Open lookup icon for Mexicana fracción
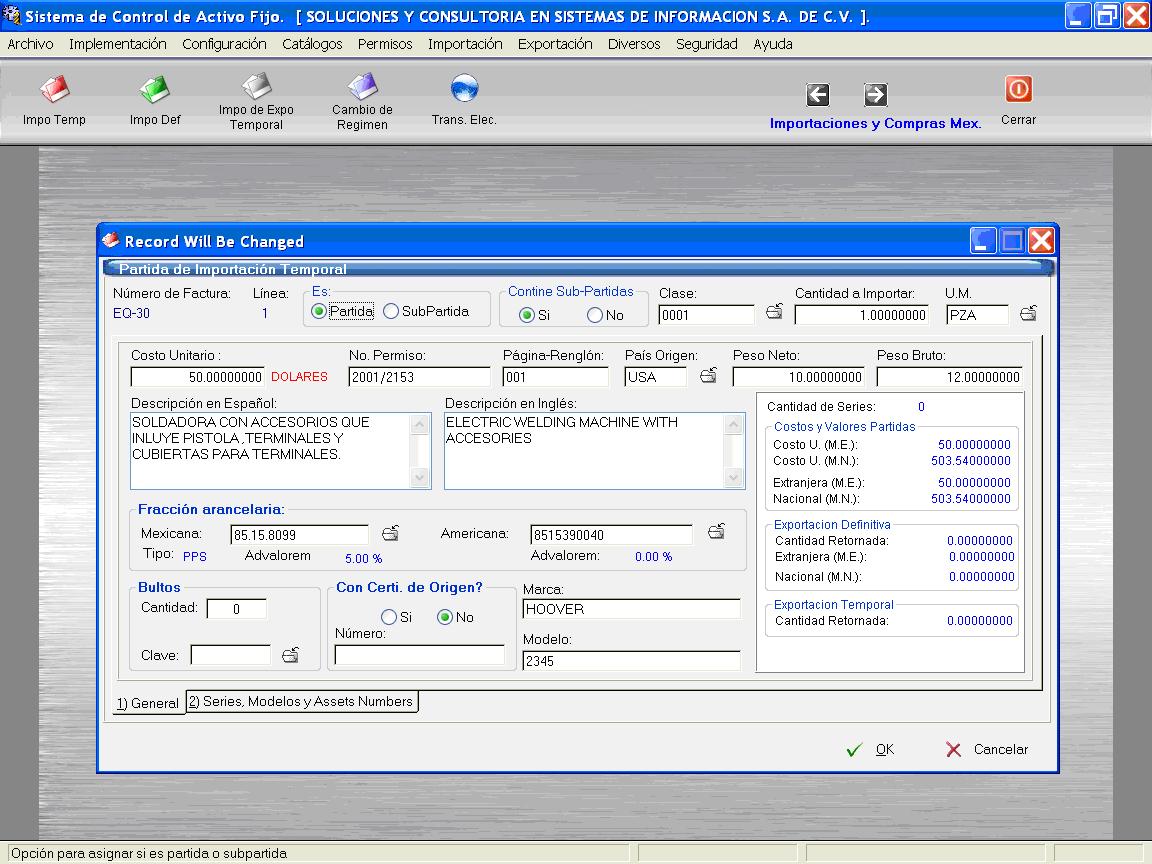Image resolution: width=1152 pixels, height=864 pixels. point(390,533)
